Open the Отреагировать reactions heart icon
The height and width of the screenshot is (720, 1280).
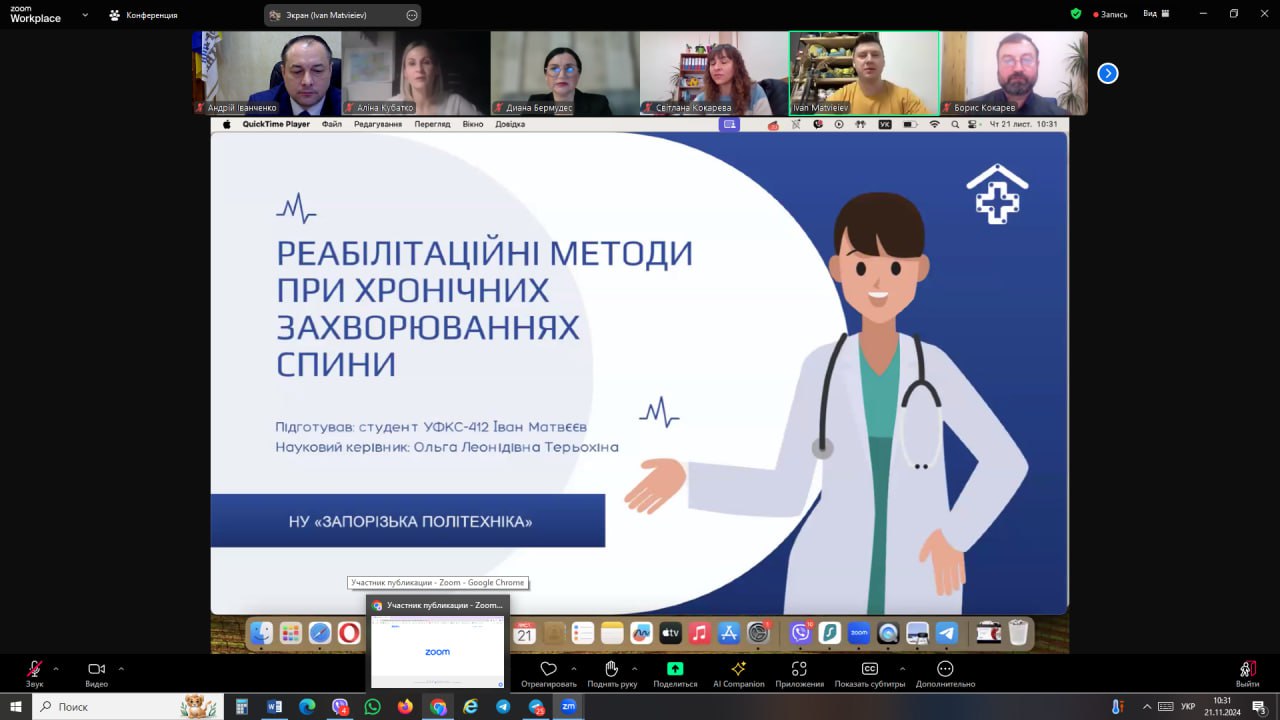click(x=548, y=669)
